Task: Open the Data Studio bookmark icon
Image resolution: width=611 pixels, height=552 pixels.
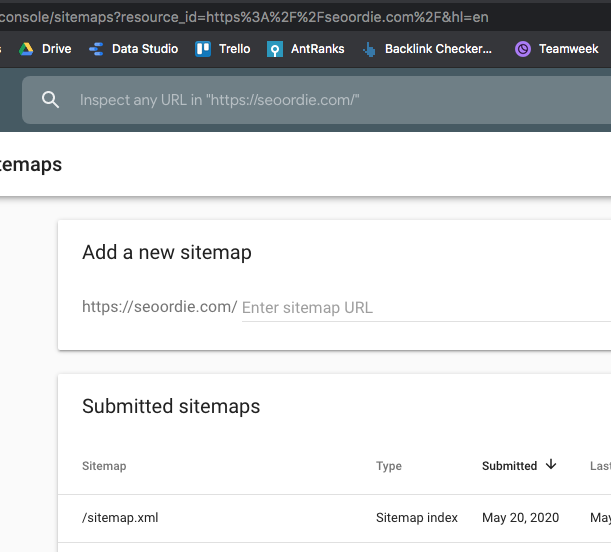Action: point(96,49)
